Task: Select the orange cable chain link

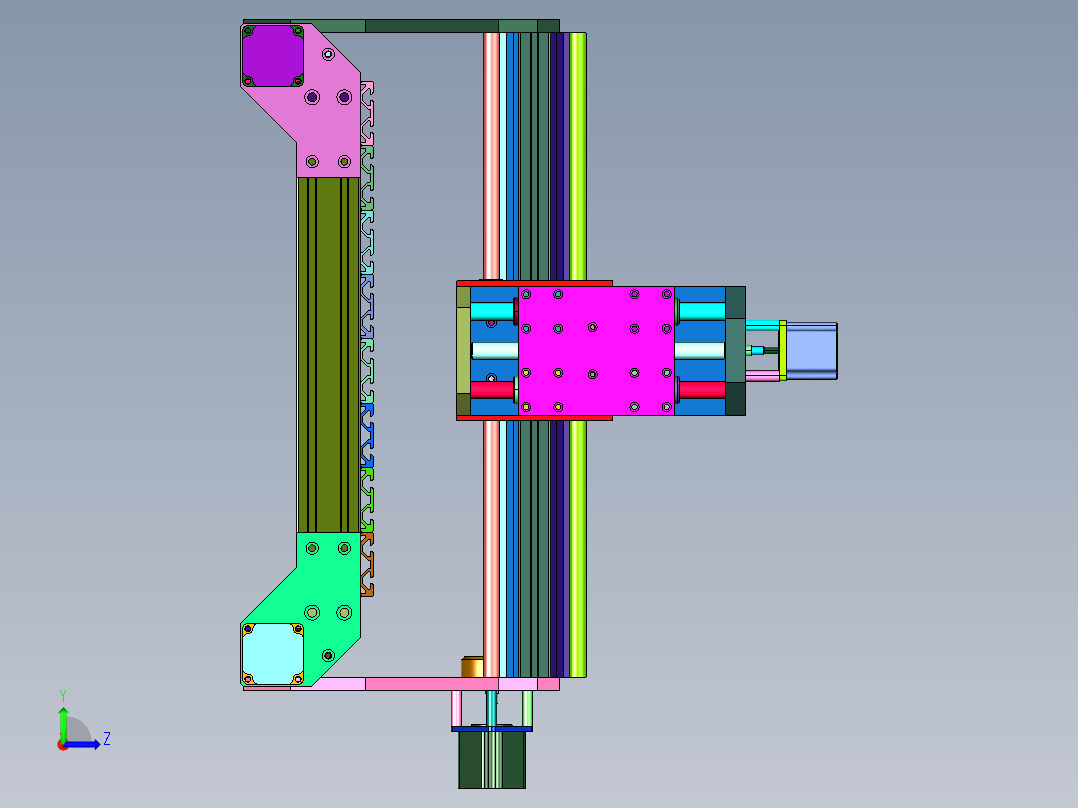Action: pos(367,564)
